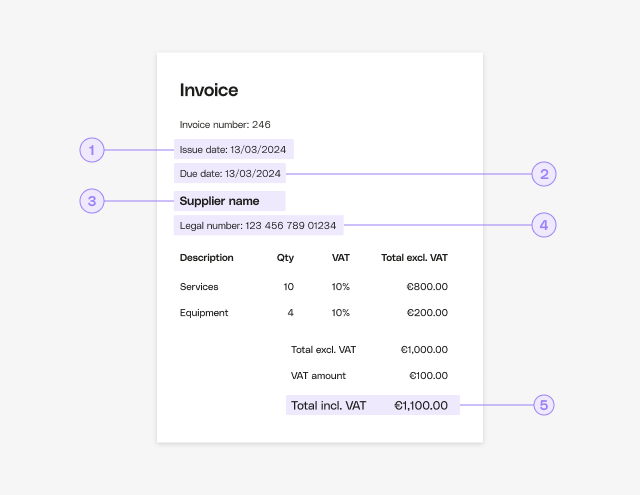Click the highlighted Issue date field
This screenshot has height=495, width=640.
point(233,150)
